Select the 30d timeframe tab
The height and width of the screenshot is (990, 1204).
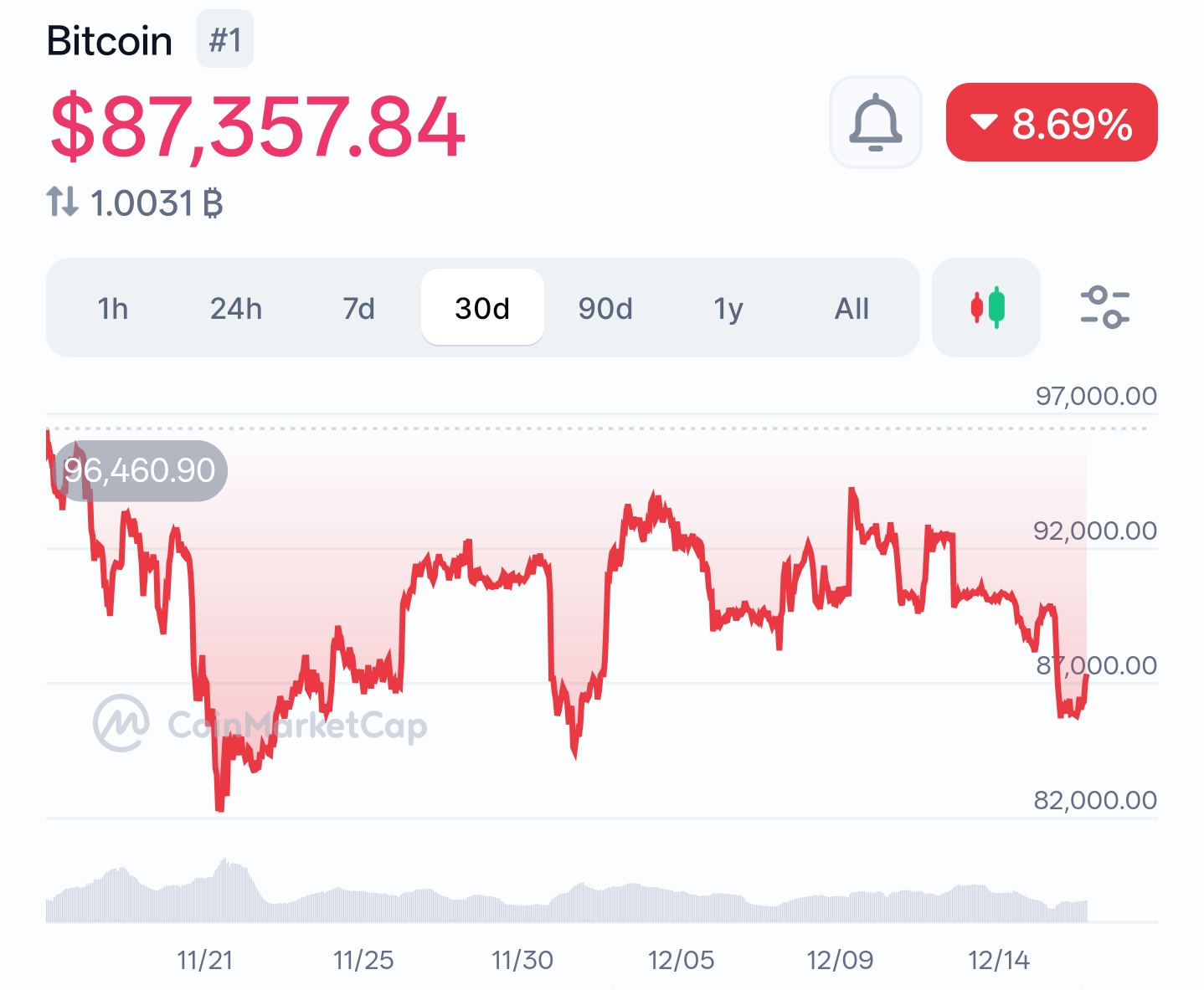click(482, 309)
